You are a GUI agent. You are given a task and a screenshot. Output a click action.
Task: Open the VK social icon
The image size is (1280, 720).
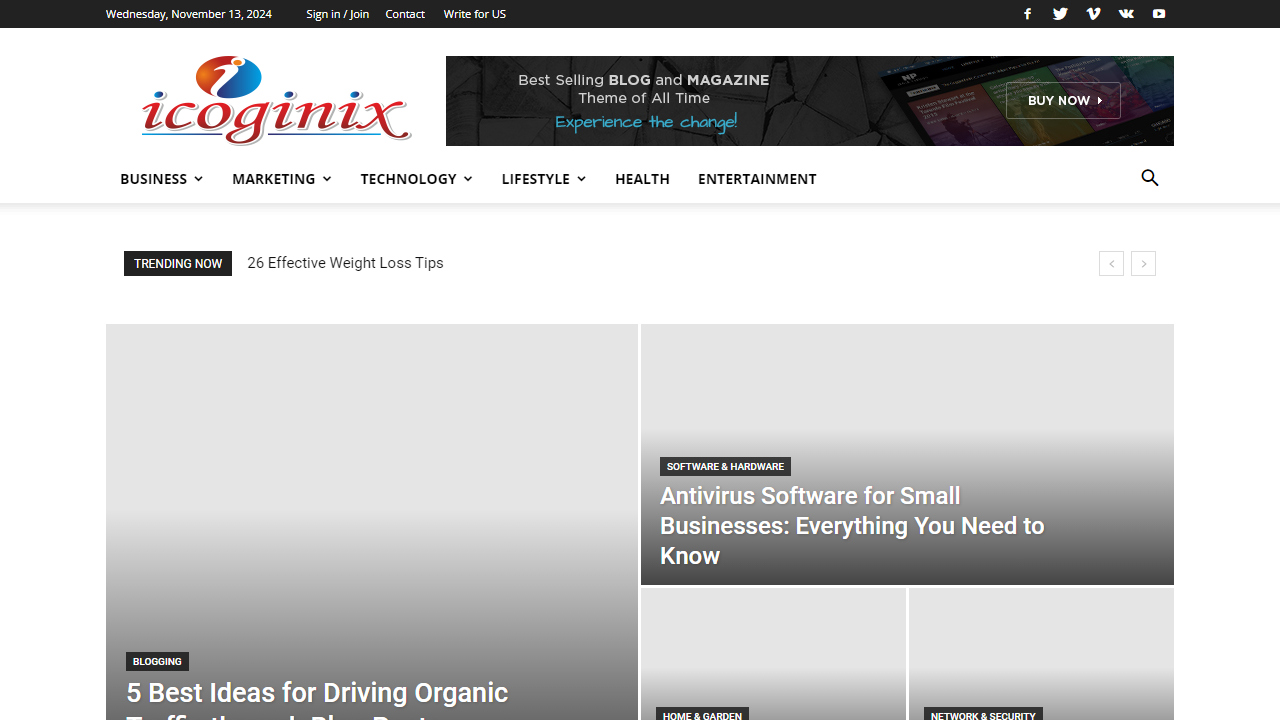tap(1126, 13)
